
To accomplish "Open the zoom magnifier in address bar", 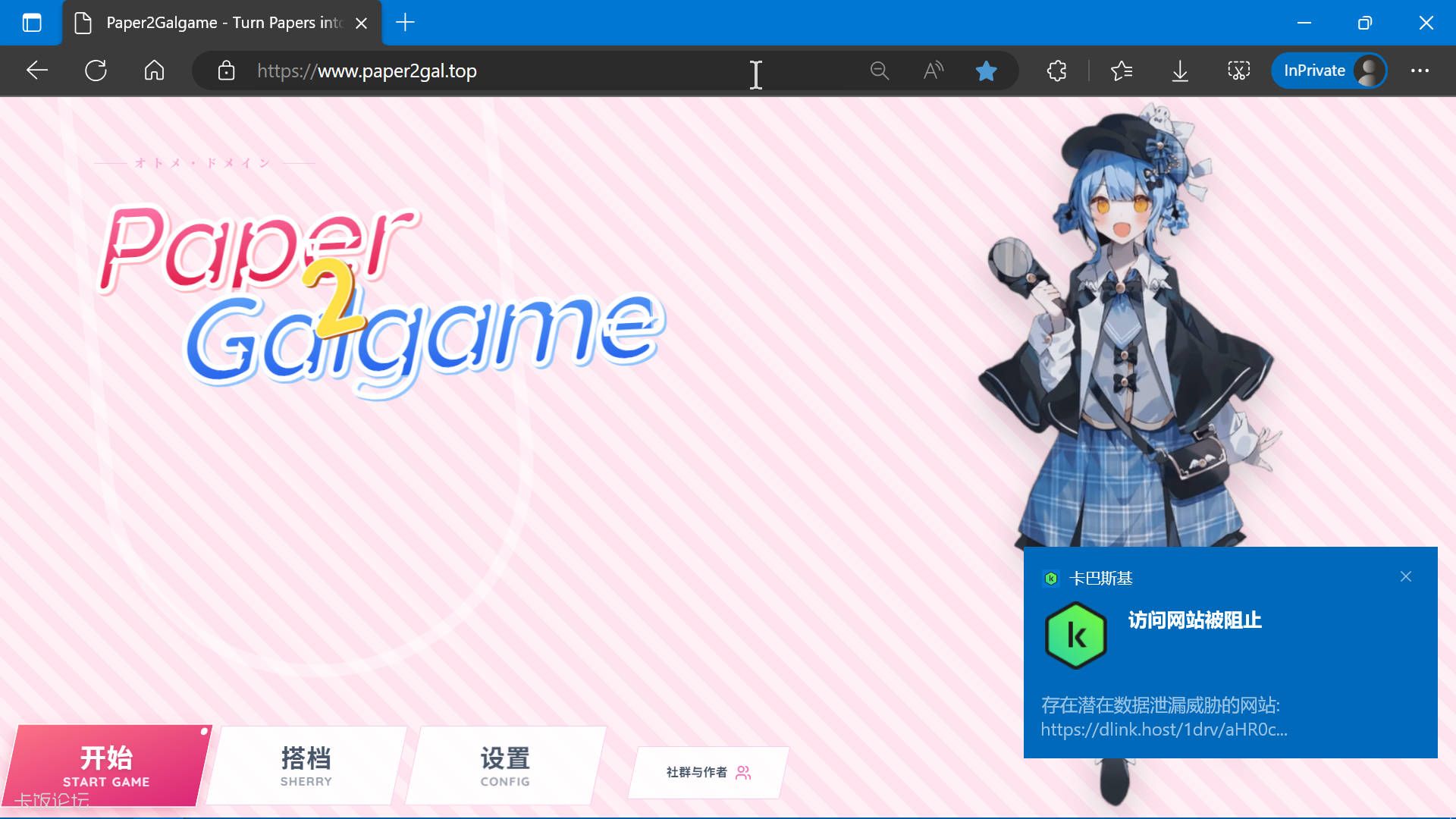I will pos(879,71).
